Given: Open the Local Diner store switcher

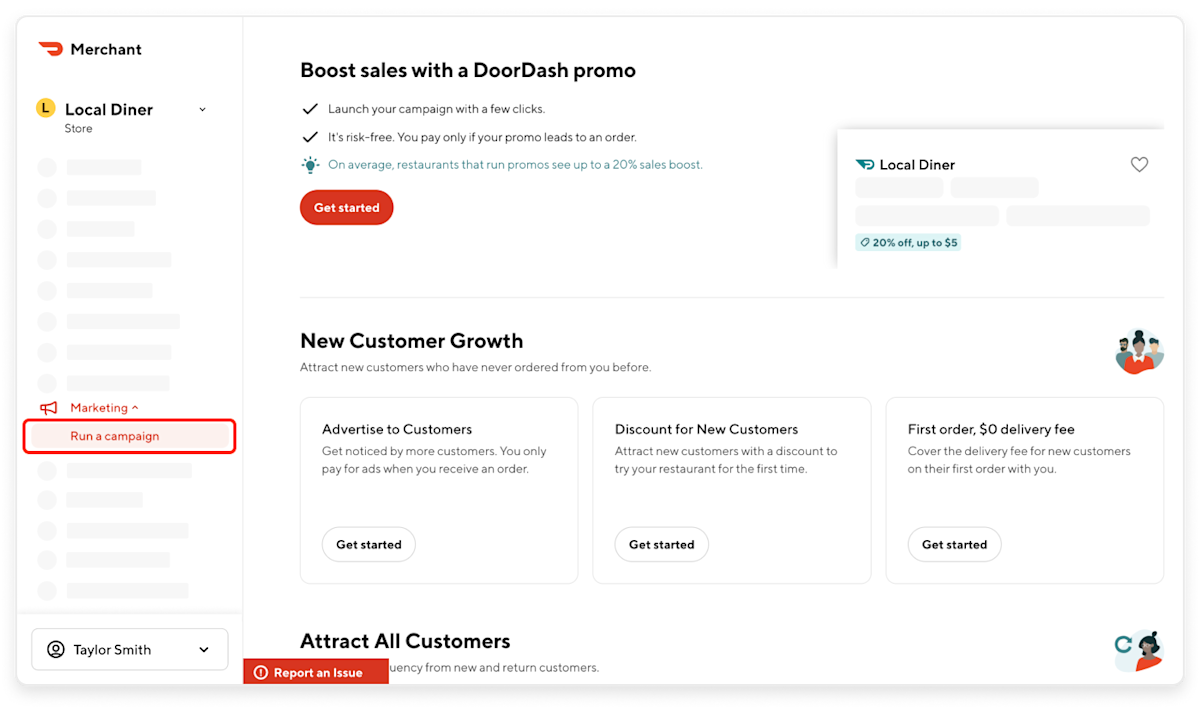Looking at the screenshot, I should (x=203, y=109).
